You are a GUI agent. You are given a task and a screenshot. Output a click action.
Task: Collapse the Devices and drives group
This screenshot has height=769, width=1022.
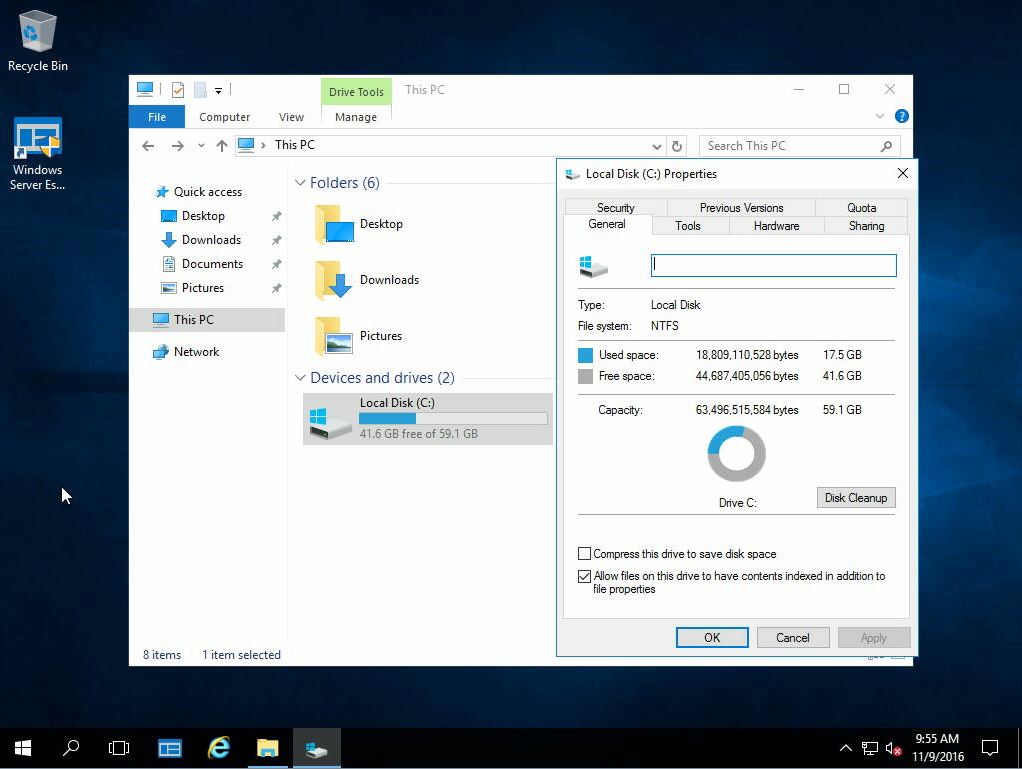click(300, 378)
